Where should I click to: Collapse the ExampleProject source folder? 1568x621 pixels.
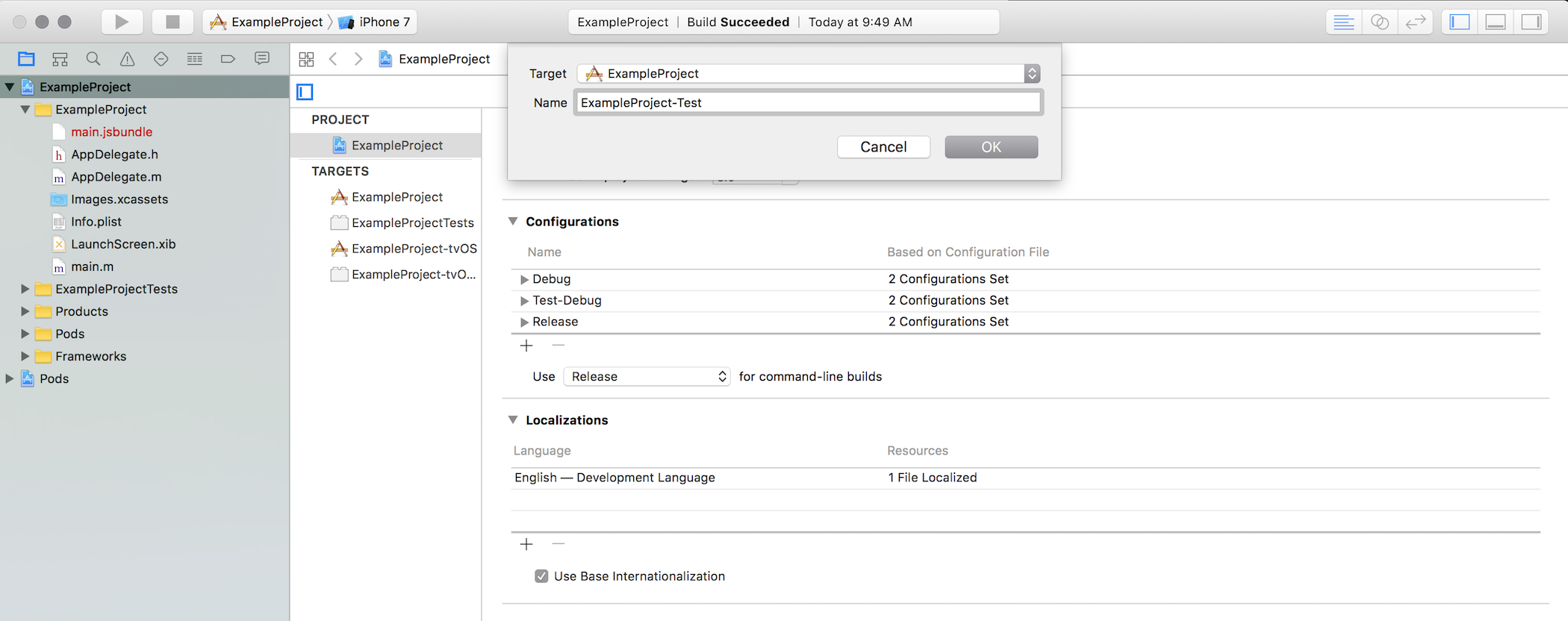tap(25, 109)
